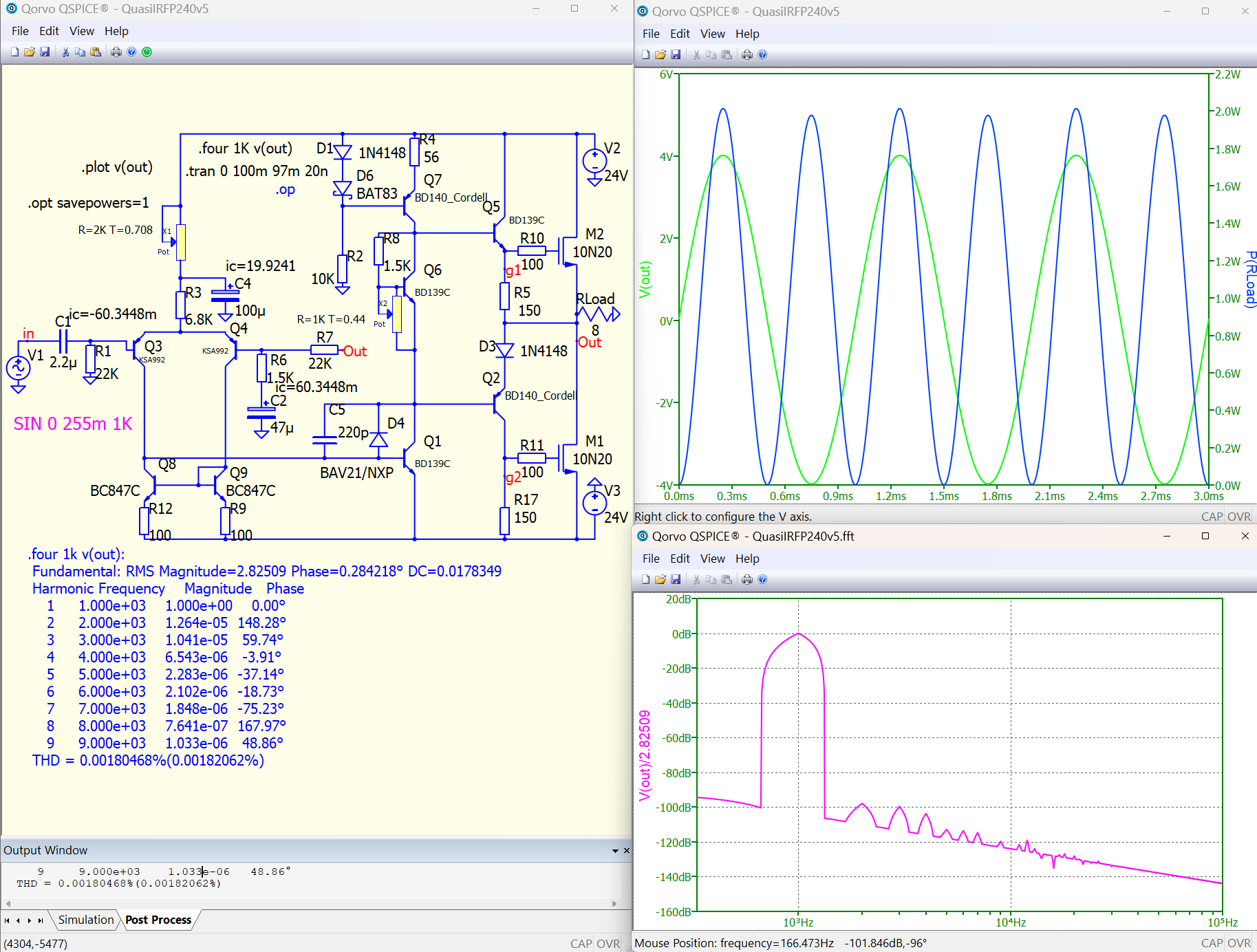Click Help icon in waveform window toolbar
1257x952 pixels.
tap(762, 54)
